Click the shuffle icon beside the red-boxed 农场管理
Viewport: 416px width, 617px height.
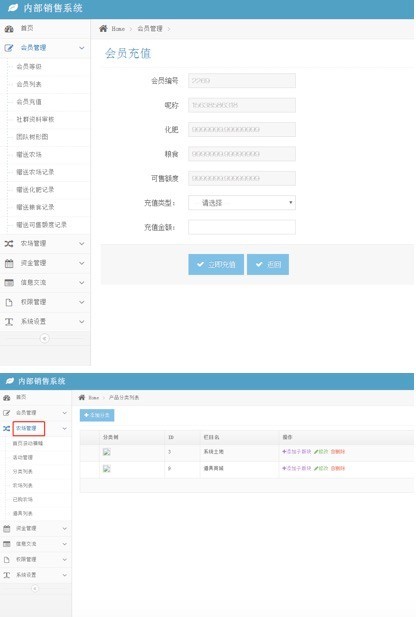click(7, 428)
